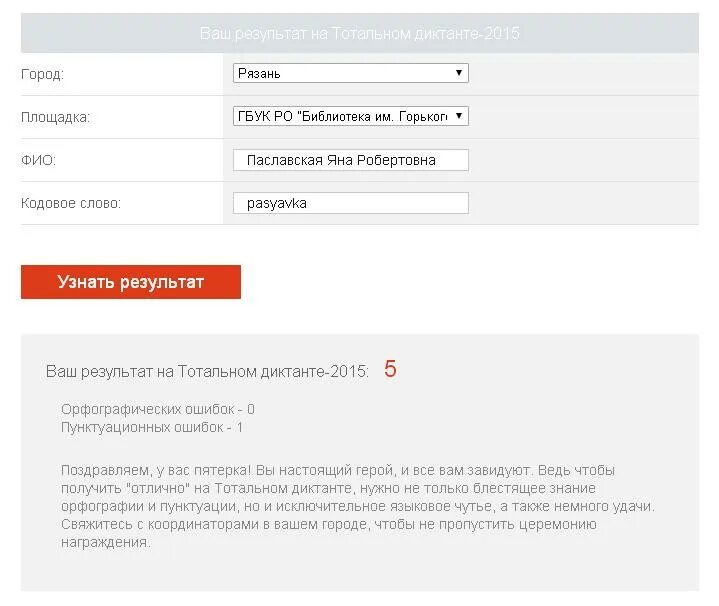Click the header Ваш результат на Тотальном диктанте-2015
This screenshot has height=606, width=719.
tap(360, 33)
